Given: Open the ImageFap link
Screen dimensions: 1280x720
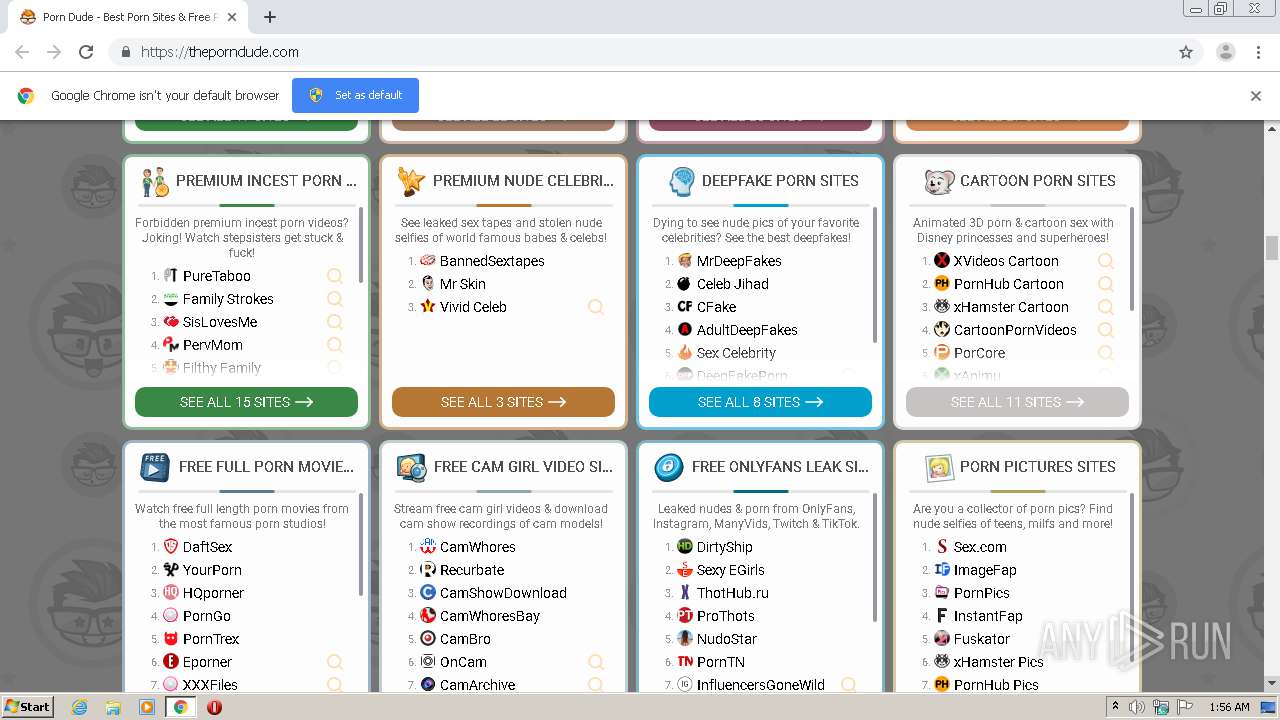Looking at the screenshot, I should (x=985, y=570).
